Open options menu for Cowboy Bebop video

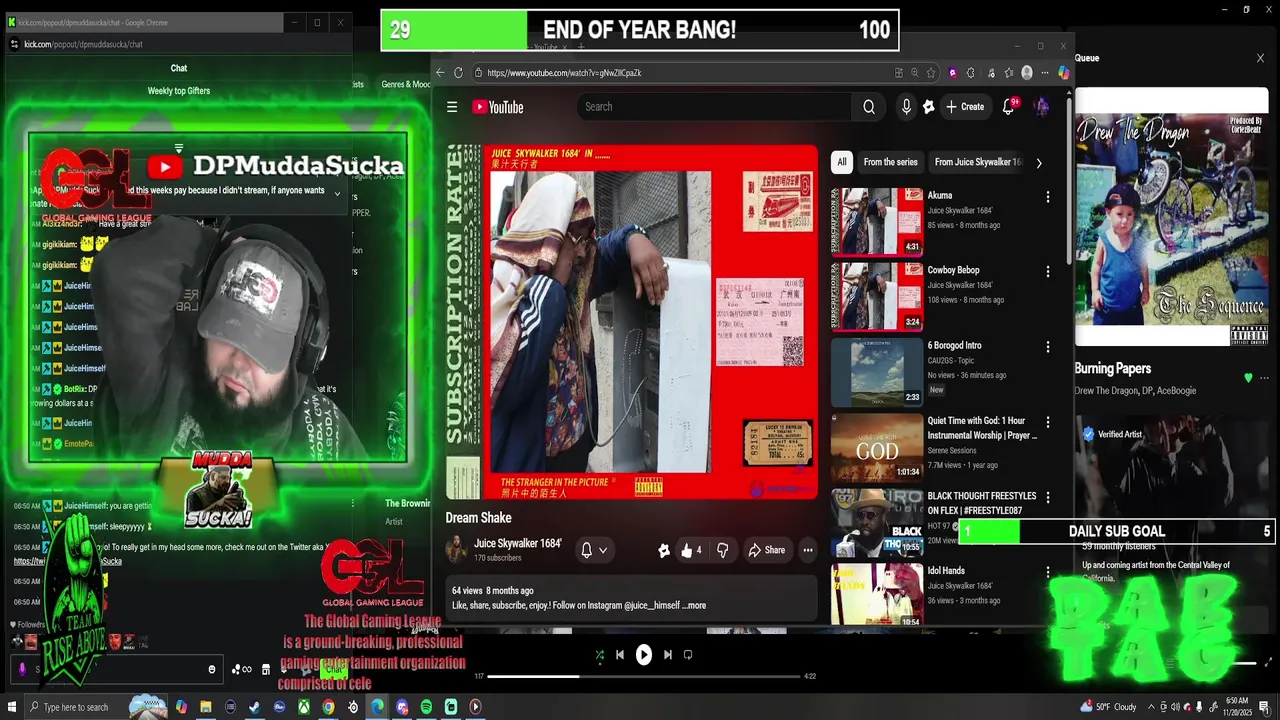click(1048, 272)
